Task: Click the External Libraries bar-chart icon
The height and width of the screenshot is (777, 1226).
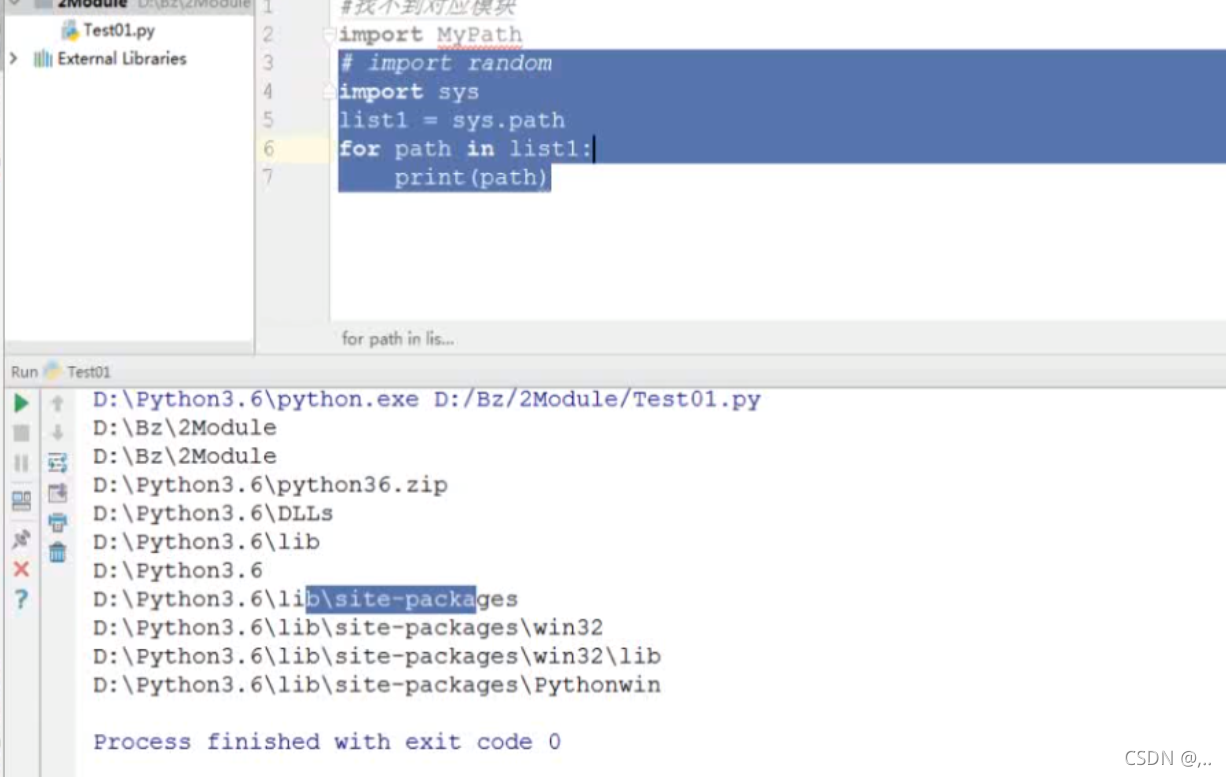Action: 43,59
